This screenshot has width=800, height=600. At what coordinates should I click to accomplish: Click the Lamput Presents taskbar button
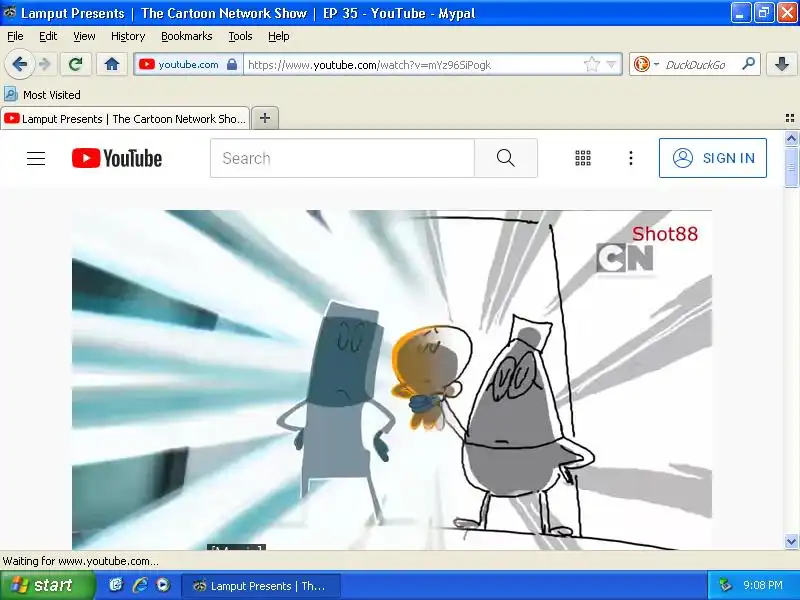(x=261, y=586)
